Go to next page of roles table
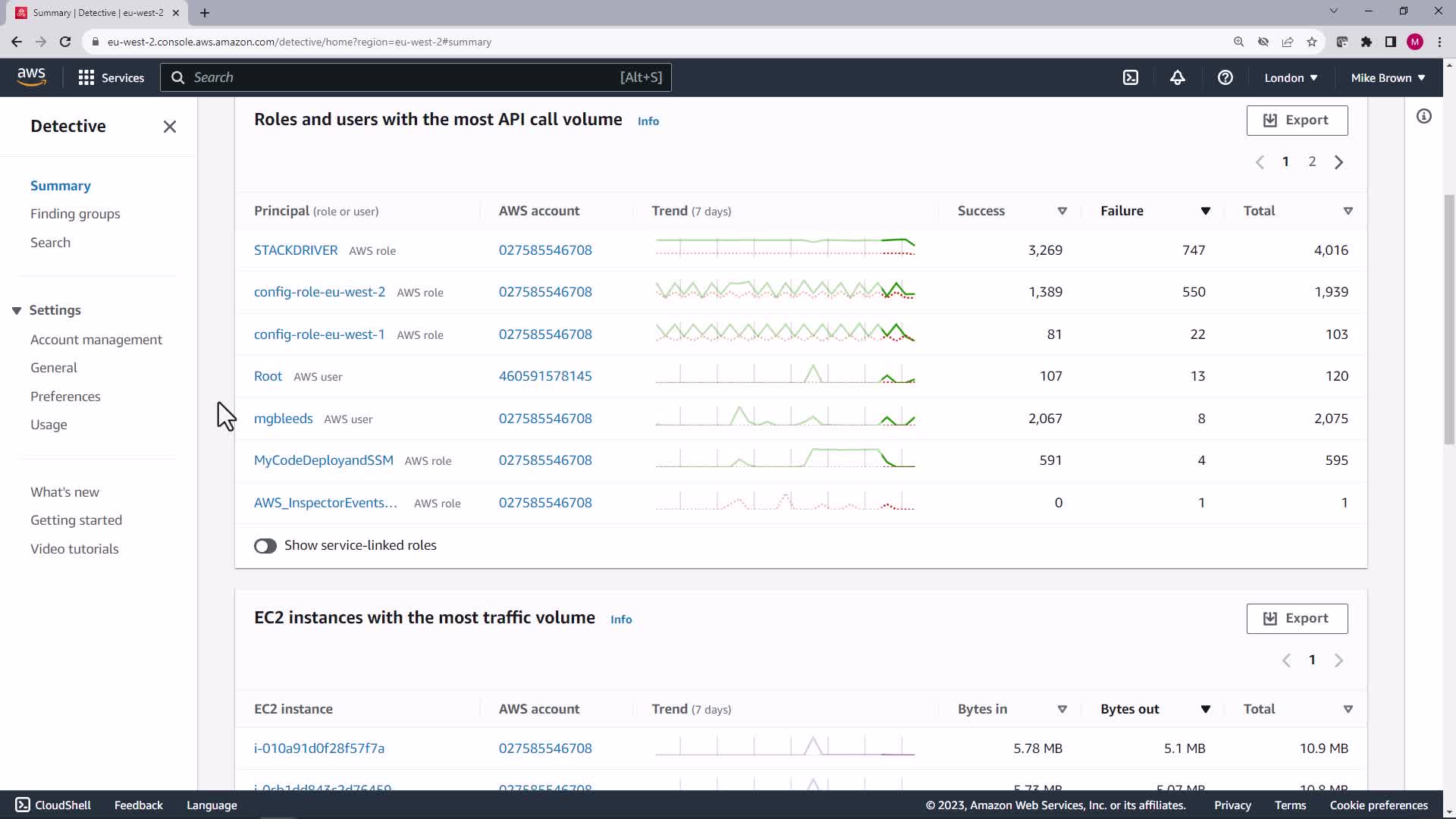This screenshot has width=1456, height=819. point(1338,162)
